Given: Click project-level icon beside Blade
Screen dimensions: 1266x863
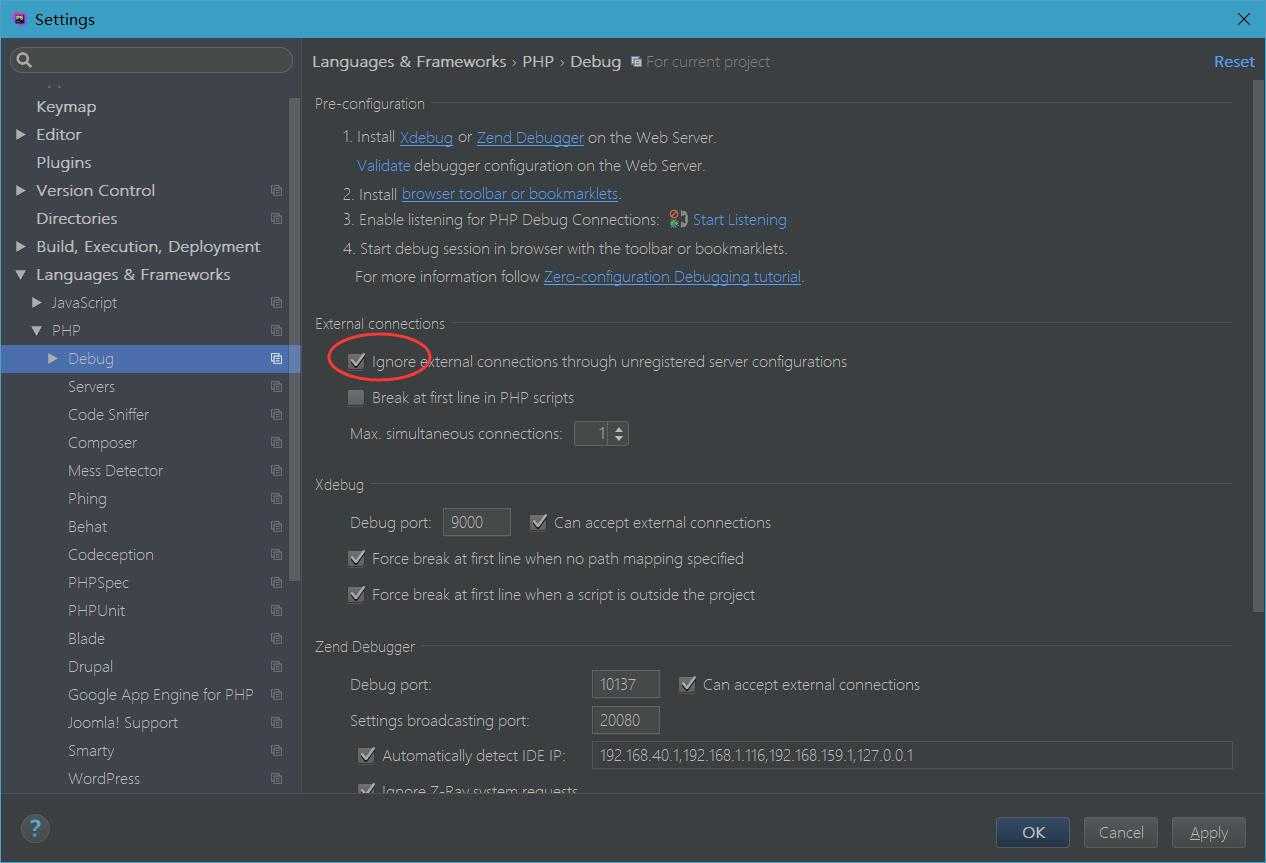Looking at the screenshot, I should pos(276,638).
